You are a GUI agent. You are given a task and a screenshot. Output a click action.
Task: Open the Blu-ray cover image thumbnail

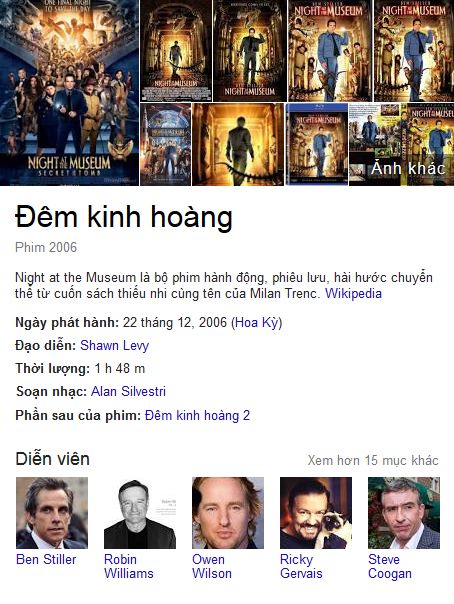(x=317, y=144)
